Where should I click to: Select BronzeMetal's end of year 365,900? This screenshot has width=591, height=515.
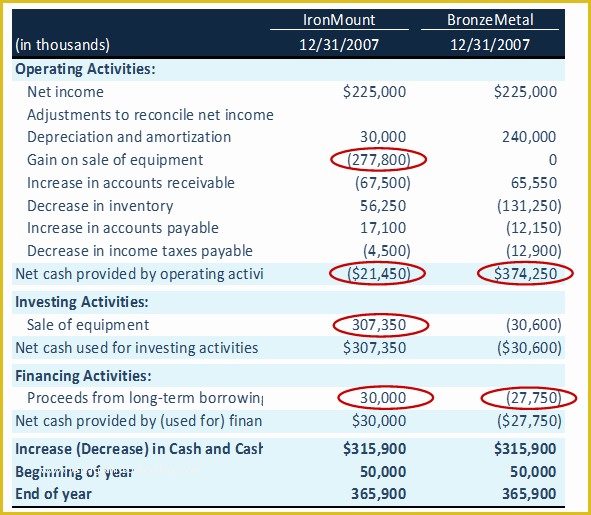(529, 494)
